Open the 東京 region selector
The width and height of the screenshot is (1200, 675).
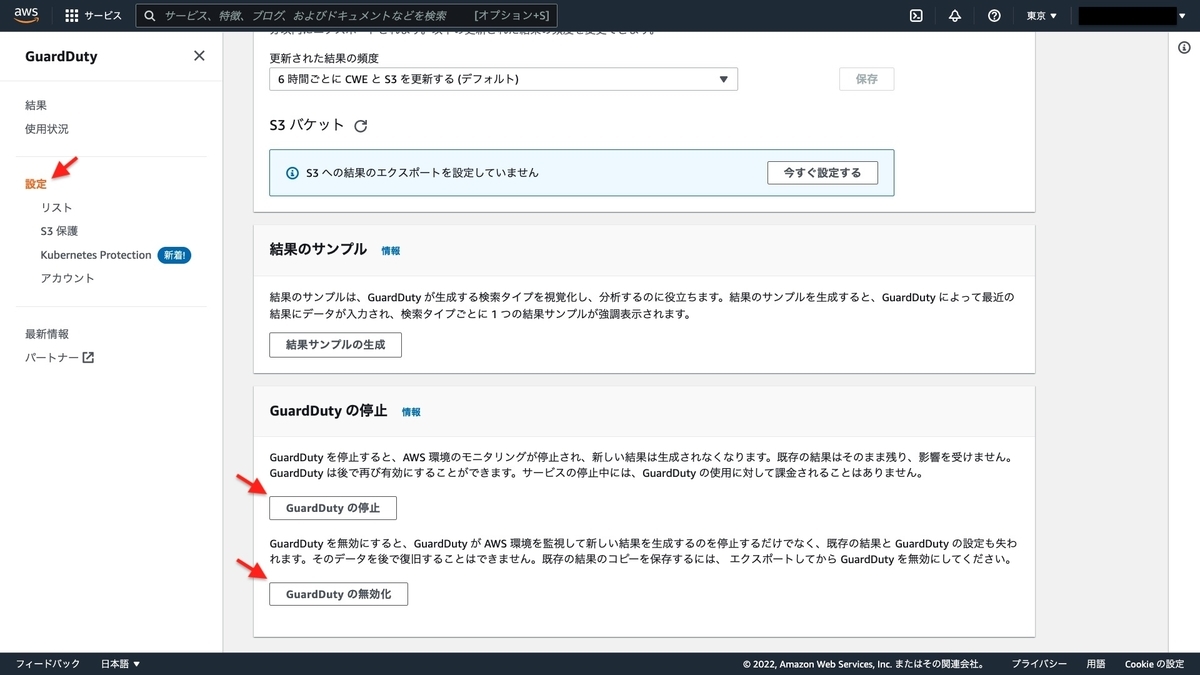(x=1041, y=15)
